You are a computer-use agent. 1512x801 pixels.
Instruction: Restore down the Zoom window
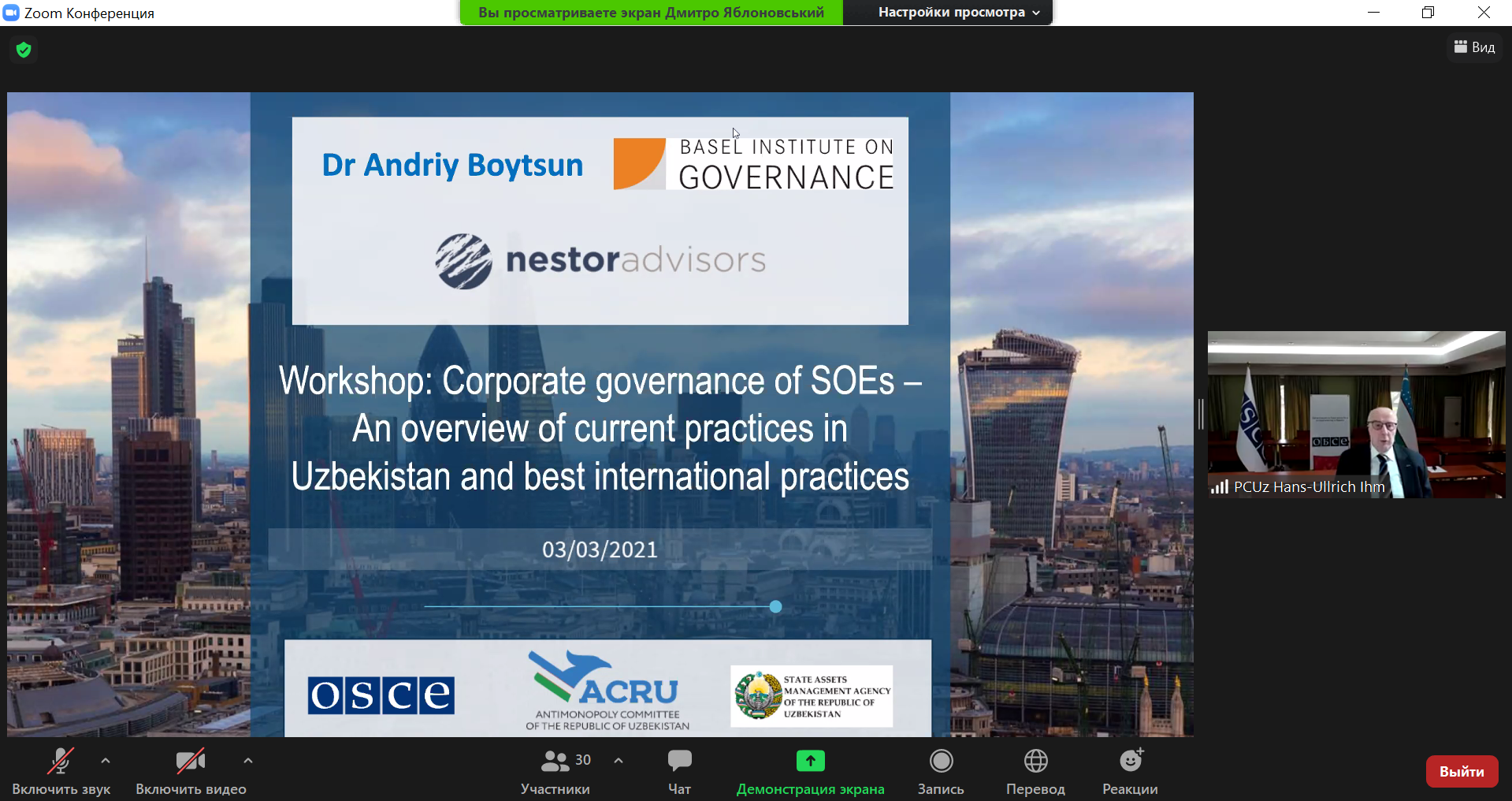click(1428, 13)
